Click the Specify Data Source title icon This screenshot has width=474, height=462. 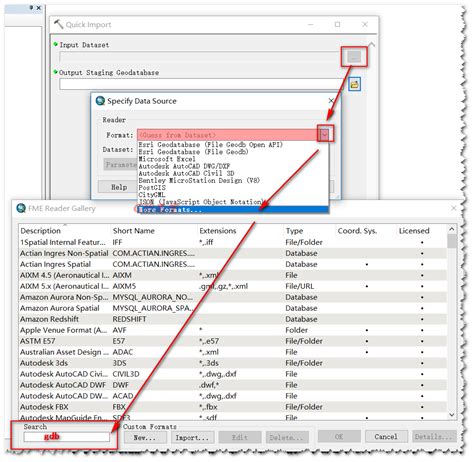[100, 101]
